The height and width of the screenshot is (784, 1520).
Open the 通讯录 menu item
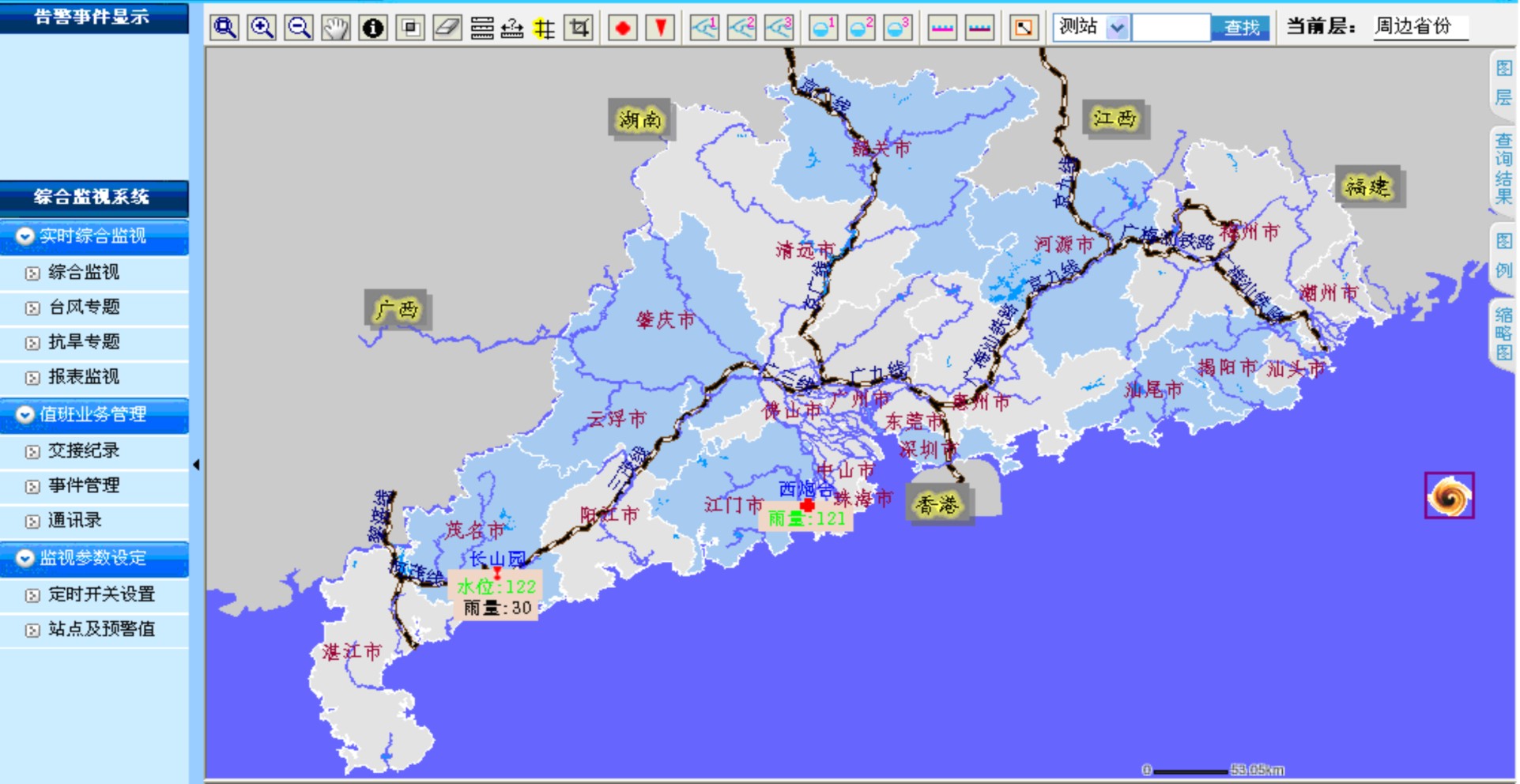click(75, 520)
